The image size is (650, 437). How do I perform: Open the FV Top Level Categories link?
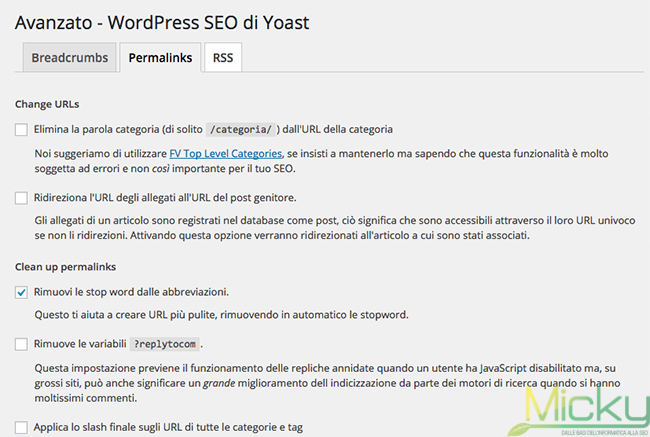point(226,153)
